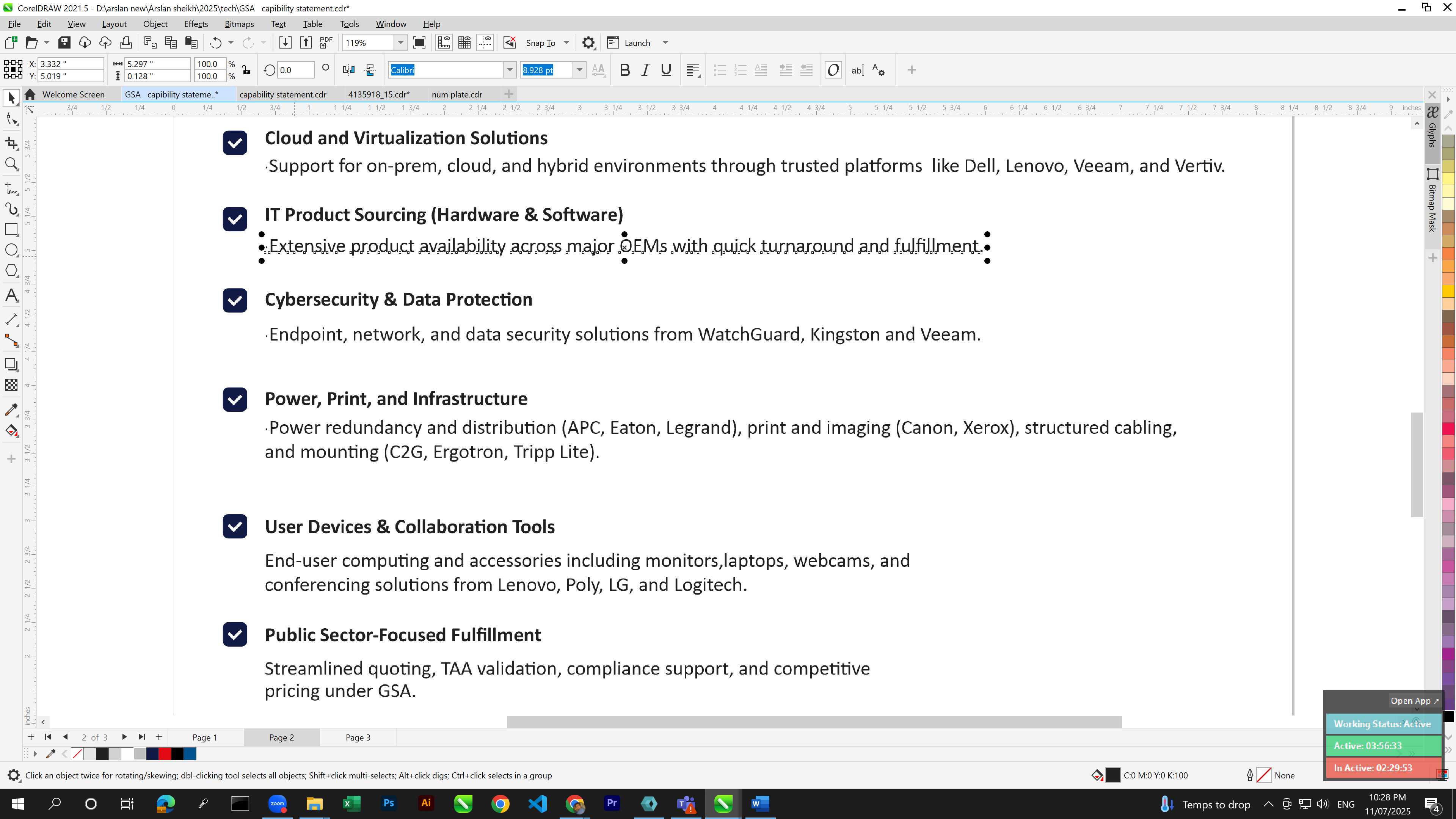Click the Export icon
1456x819 pixels.
tap(306, 42)
